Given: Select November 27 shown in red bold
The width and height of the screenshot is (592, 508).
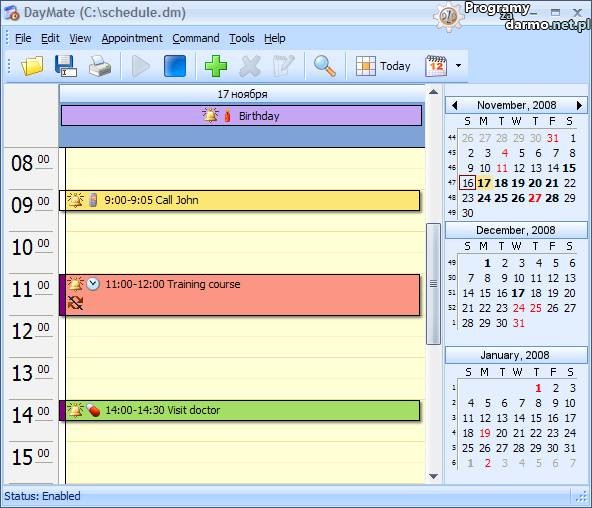Looking at the screenshot, I should click(x=535, y=198).
